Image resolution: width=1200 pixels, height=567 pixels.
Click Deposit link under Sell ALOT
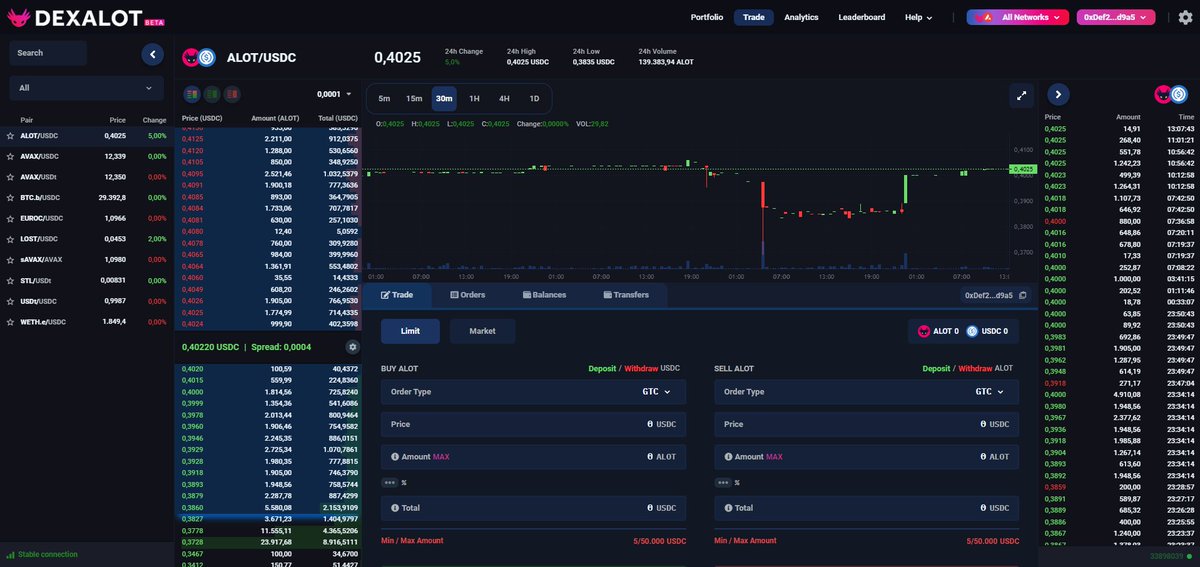point(936,368)
